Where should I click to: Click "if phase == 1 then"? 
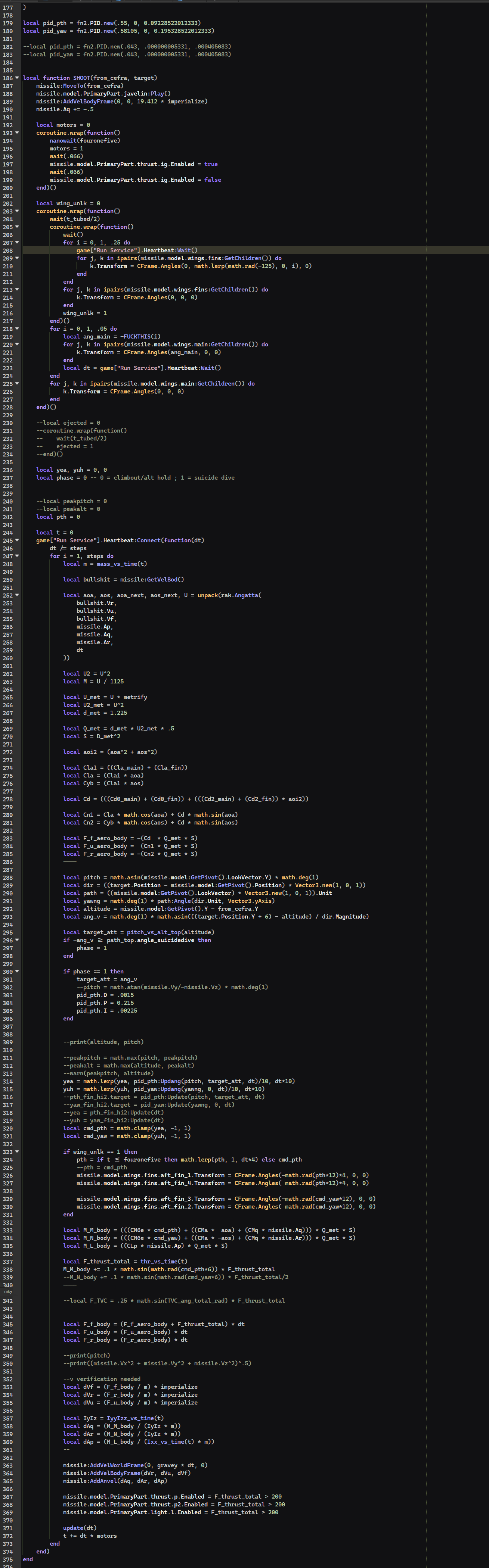(93, 972)
